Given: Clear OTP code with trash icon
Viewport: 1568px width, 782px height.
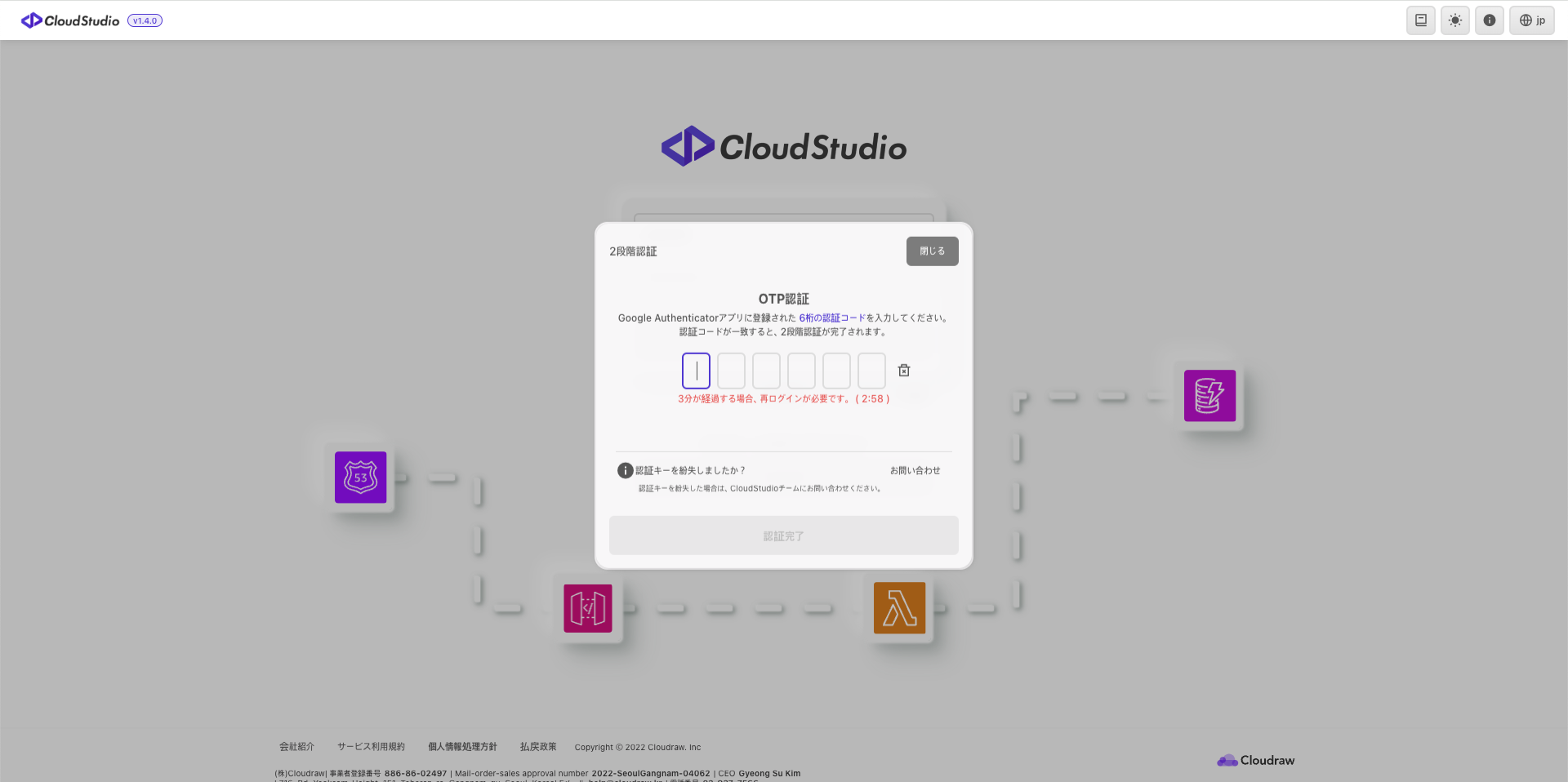Looking at the screenshot, I should point(904,371).
